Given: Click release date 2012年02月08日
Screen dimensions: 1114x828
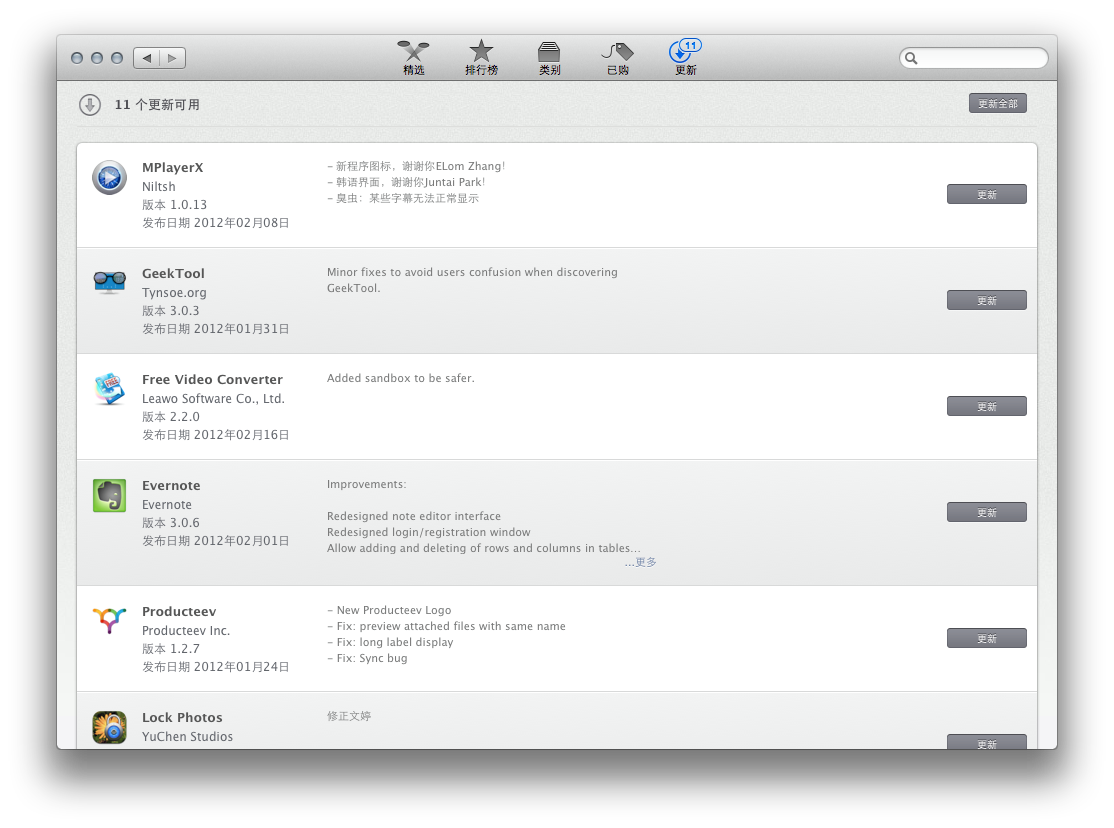Looking at the screenshot, I should click(x=242, y=222).
